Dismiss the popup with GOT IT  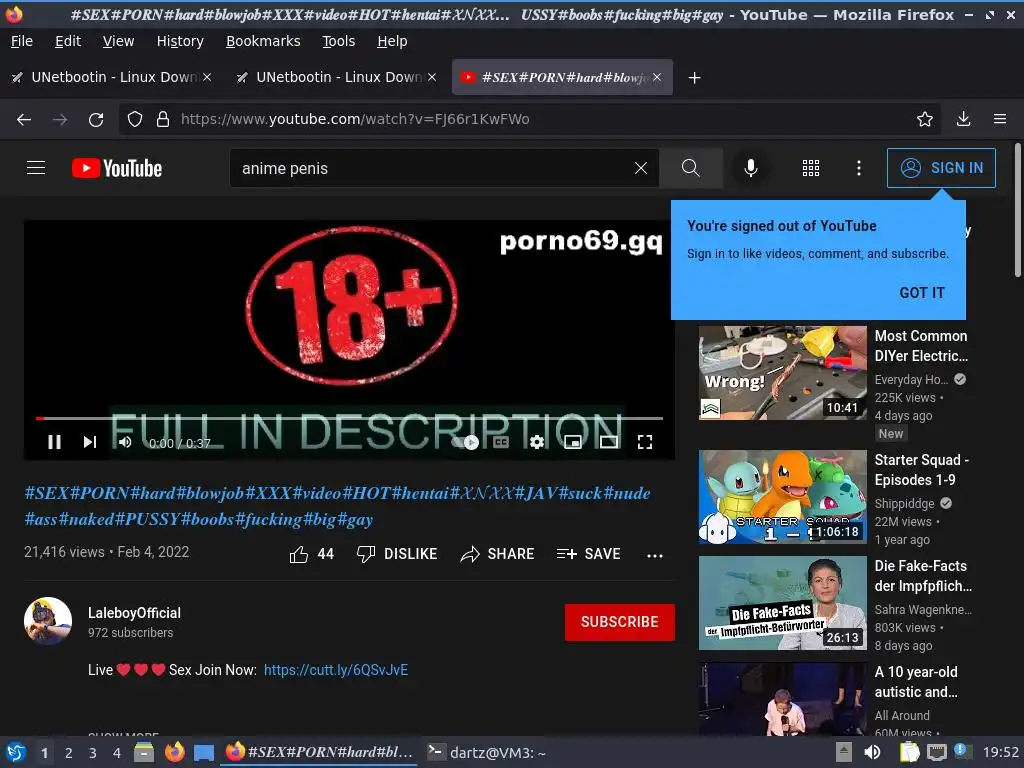pyautogui.click(x=922, y=293)
